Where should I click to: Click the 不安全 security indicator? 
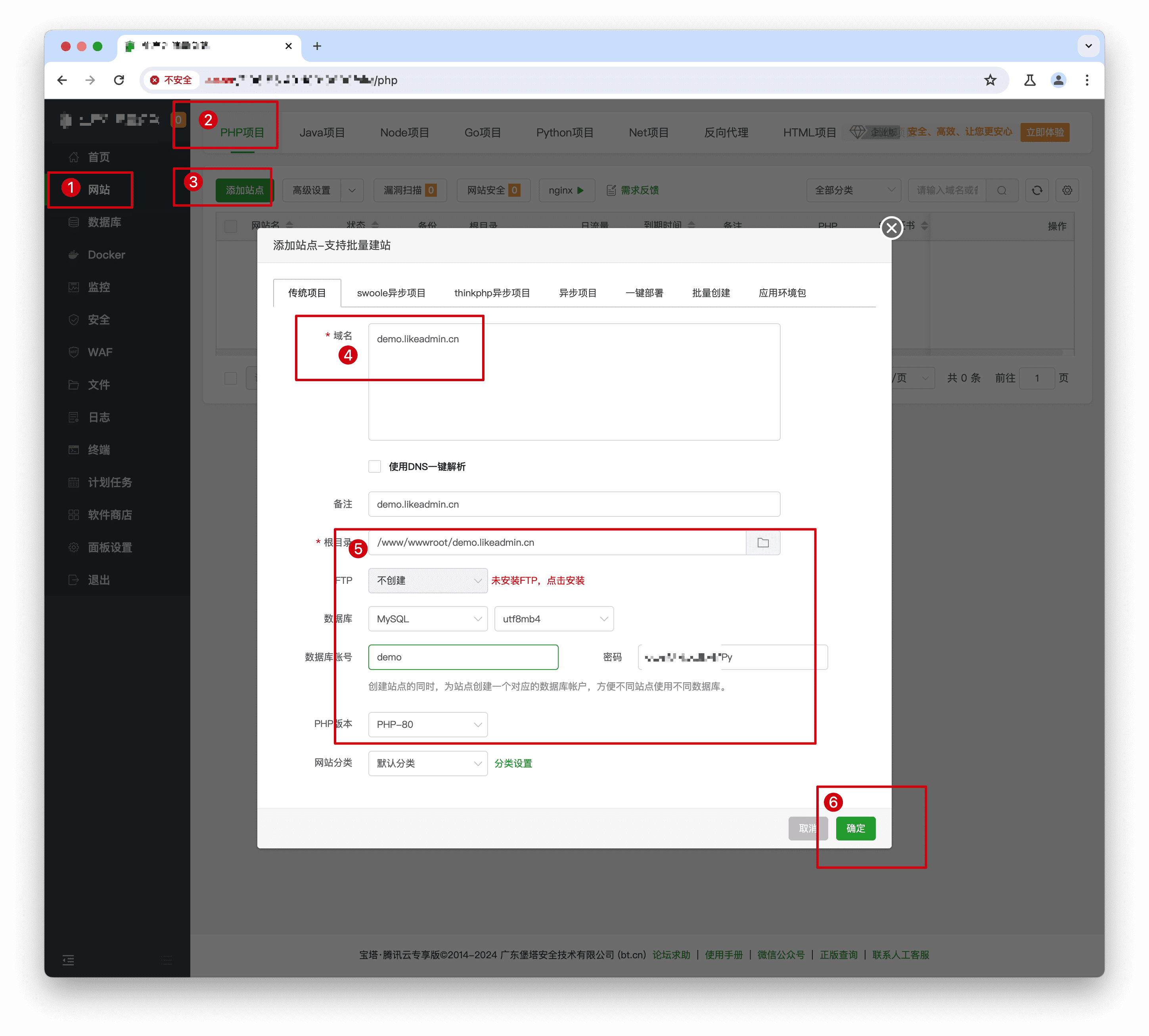[171, 80]
